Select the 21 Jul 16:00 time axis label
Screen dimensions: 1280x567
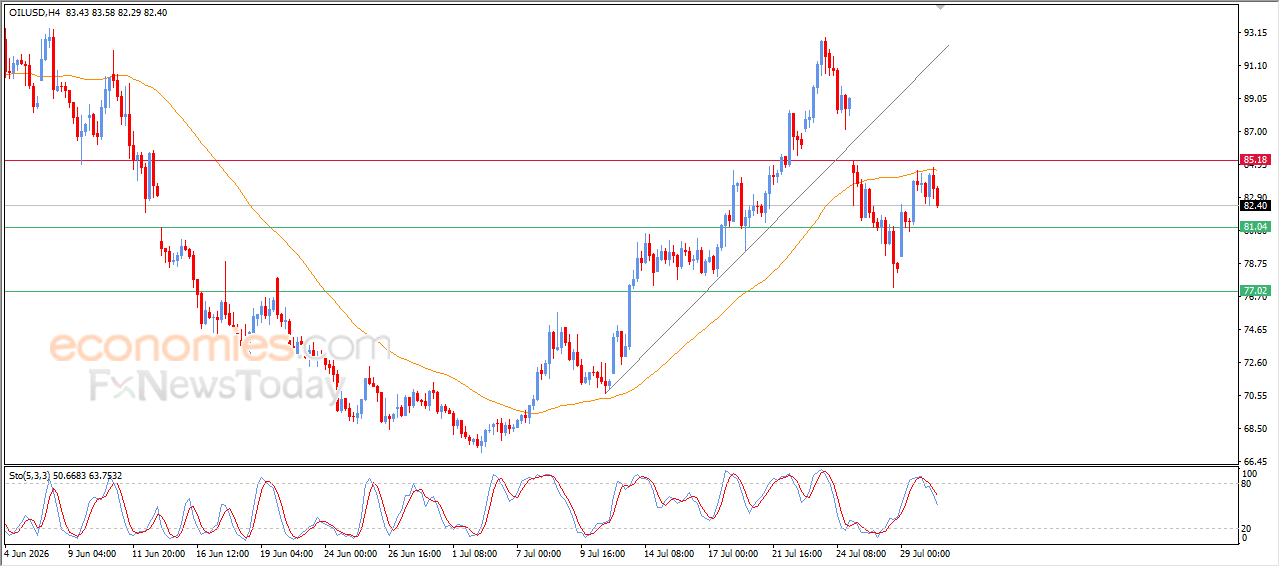[x=797, y=552]
